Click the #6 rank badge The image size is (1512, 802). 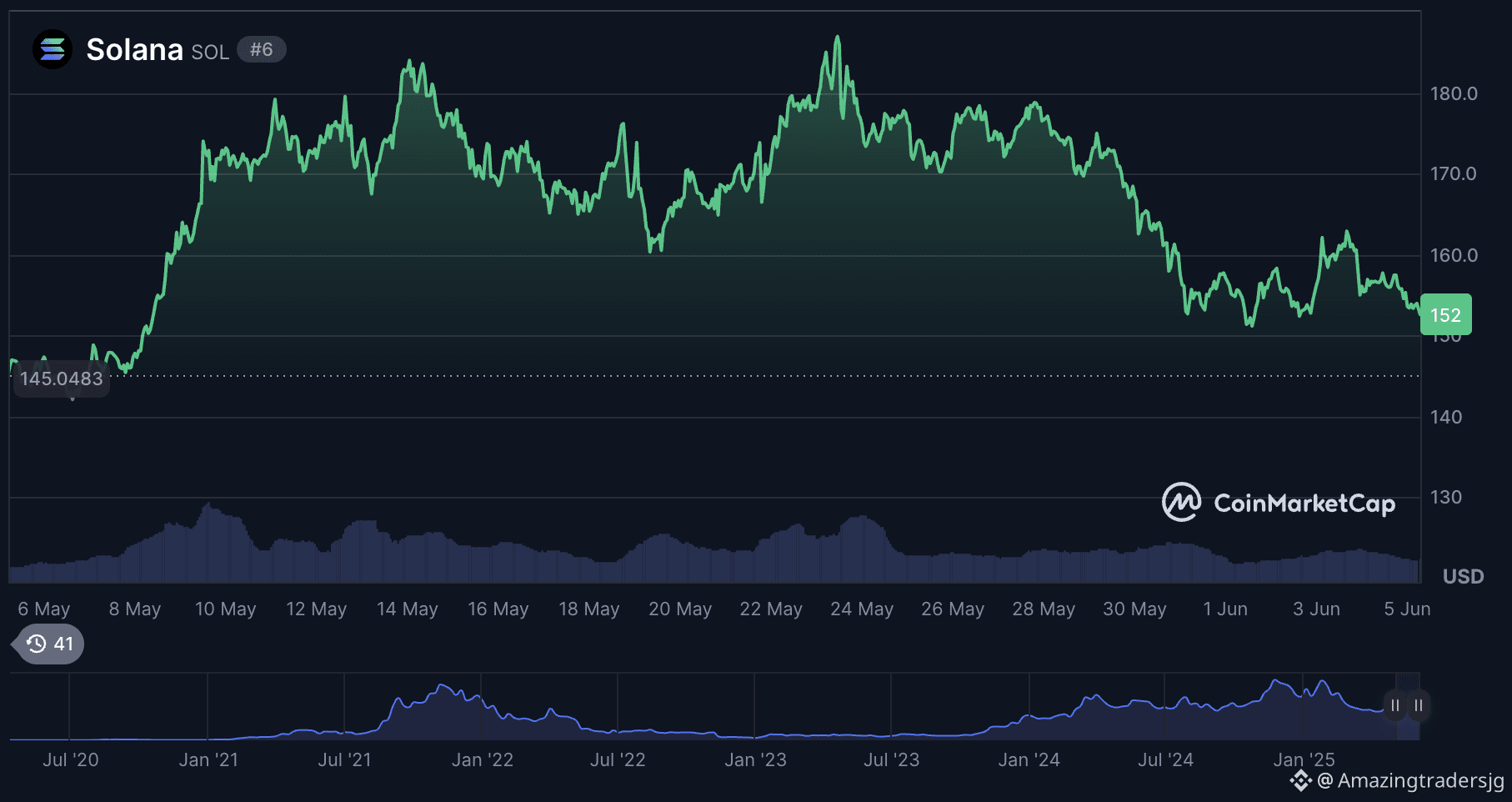262,50
